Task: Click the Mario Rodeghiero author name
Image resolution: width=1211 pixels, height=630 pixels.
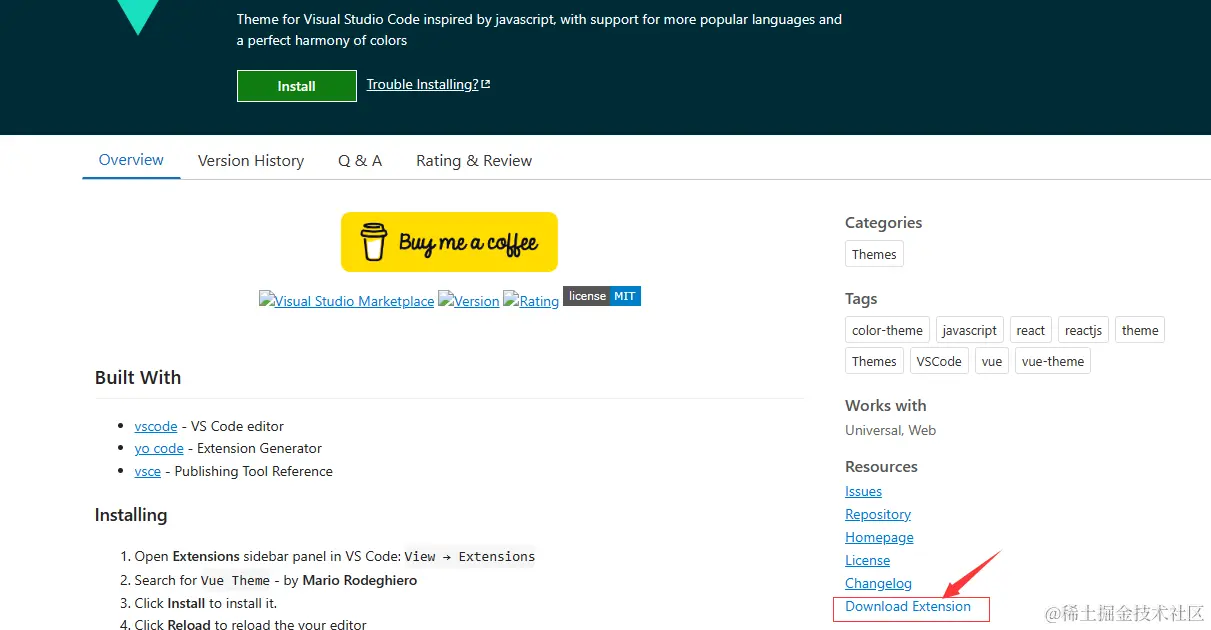Action: point(360,580)
